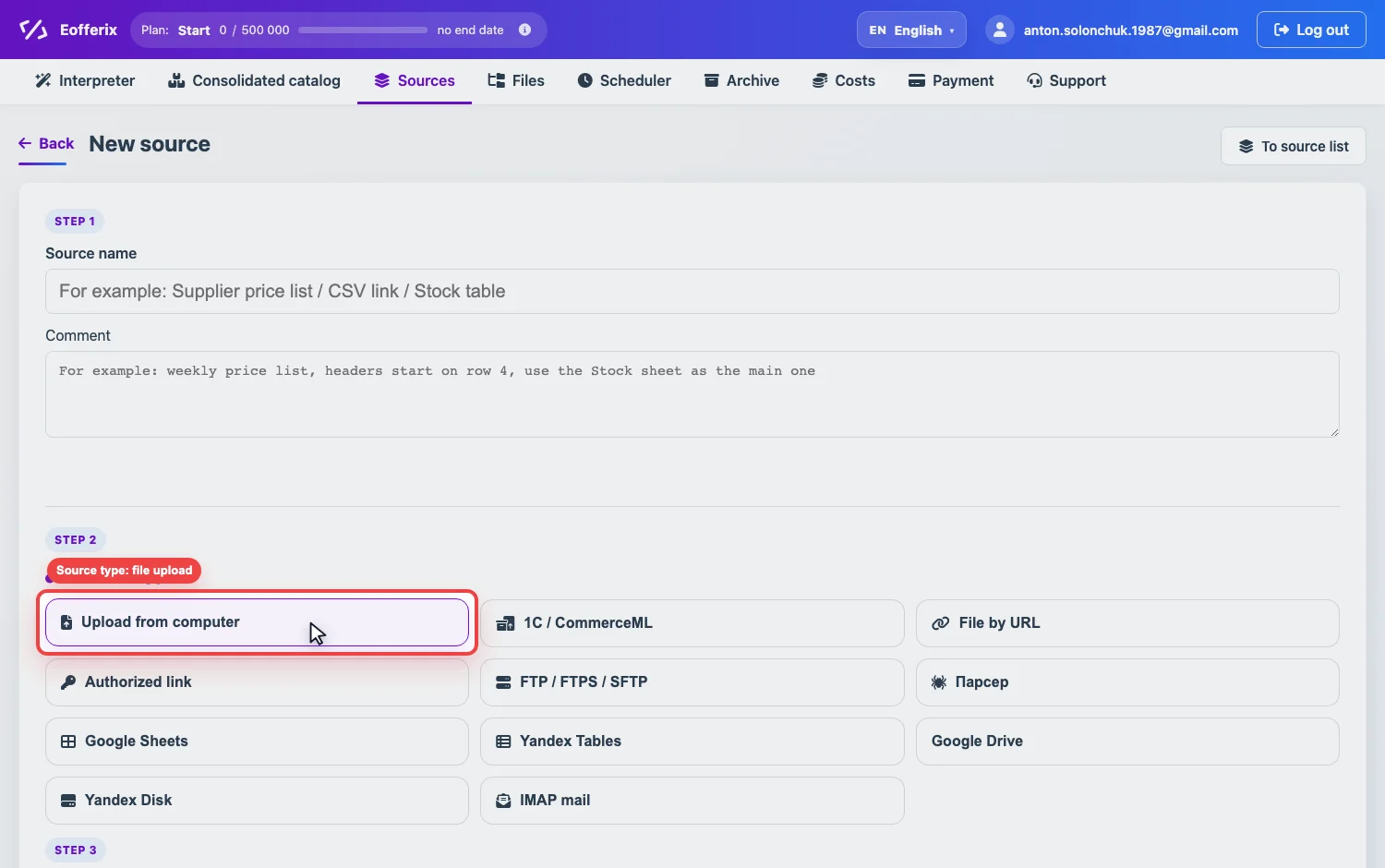Screen dimensions: 1385x868
Task: Click the plan info circle icon
Action: coord(524,30)
